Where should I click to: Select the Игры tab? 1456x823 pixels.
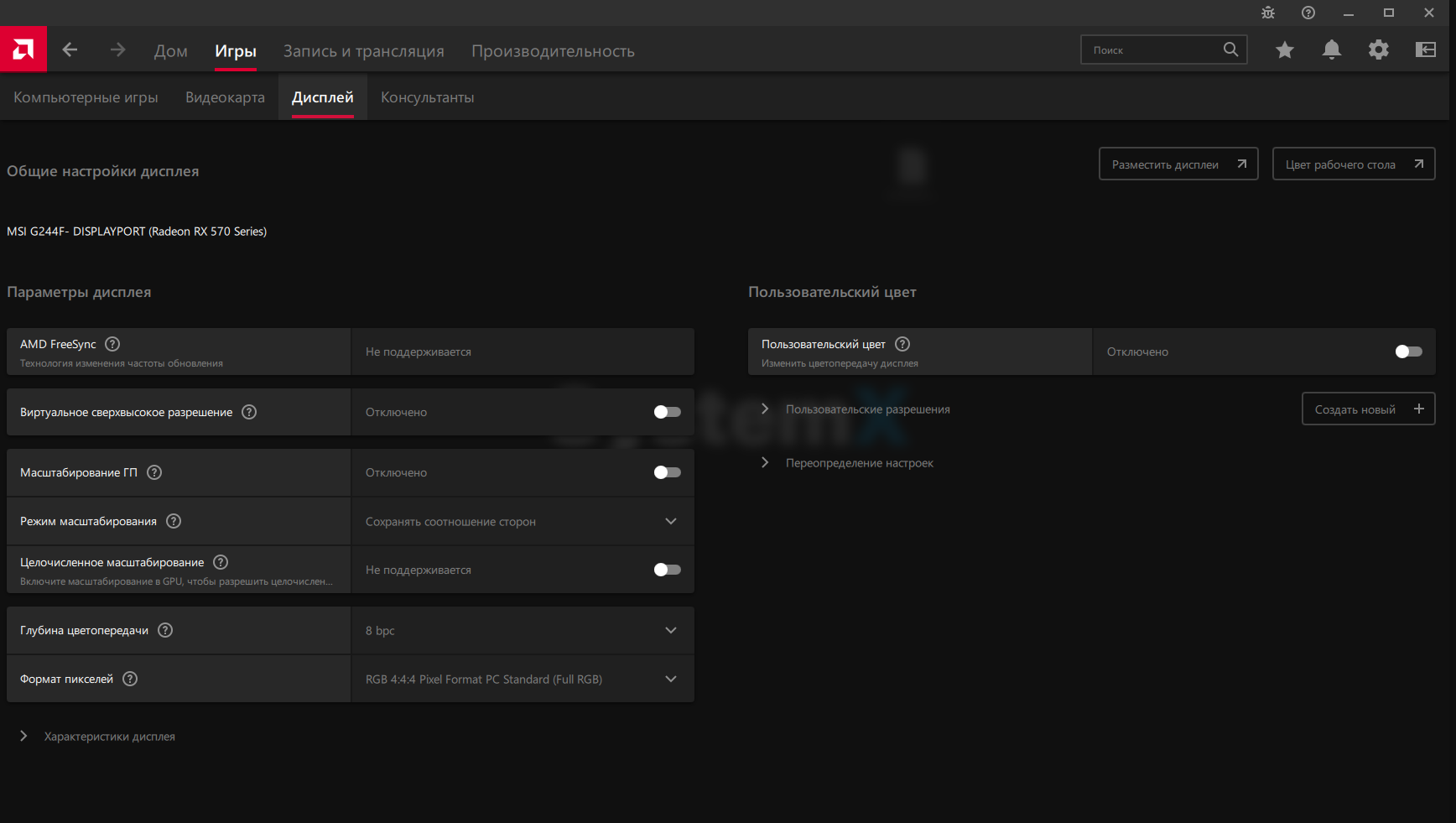tap(236, 51)
